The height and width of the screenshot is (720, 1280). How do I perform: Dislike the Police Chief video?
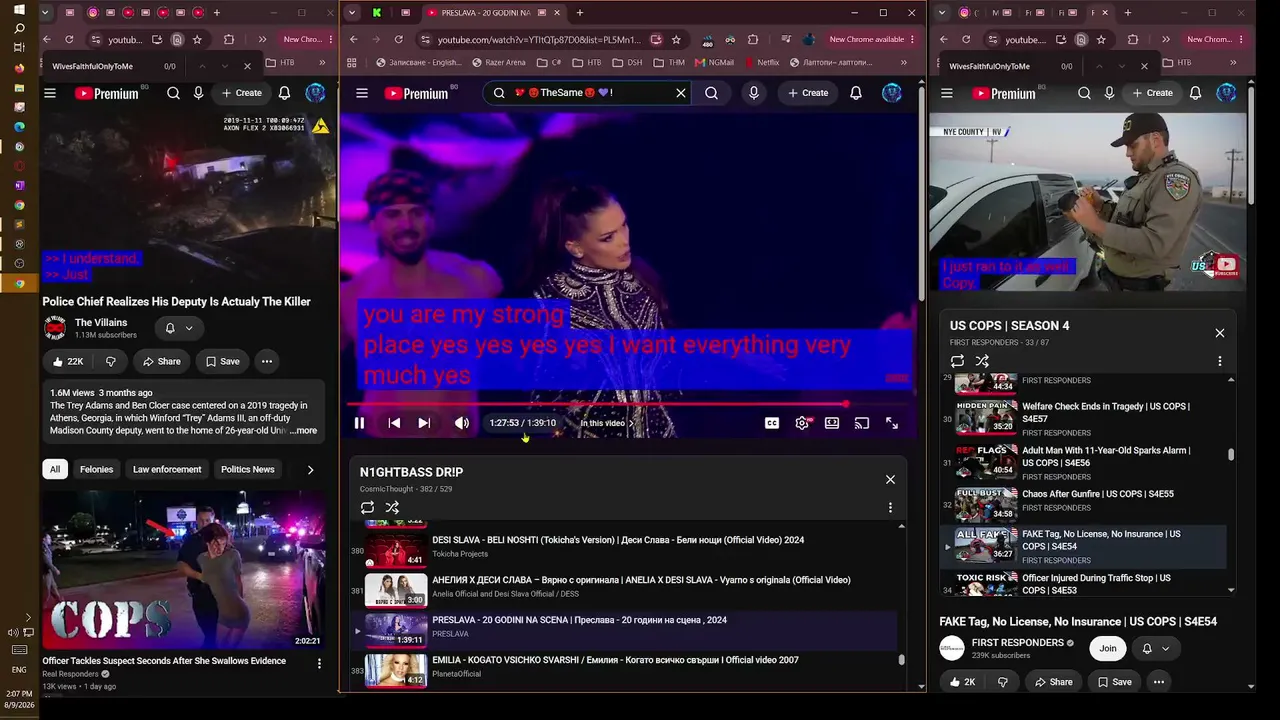(x=111, y=361)
